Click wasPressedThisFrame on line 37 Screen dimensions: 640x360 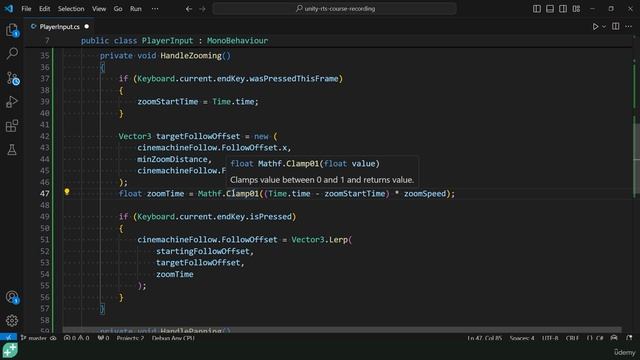pyautogui.click(x=293, y=79)
